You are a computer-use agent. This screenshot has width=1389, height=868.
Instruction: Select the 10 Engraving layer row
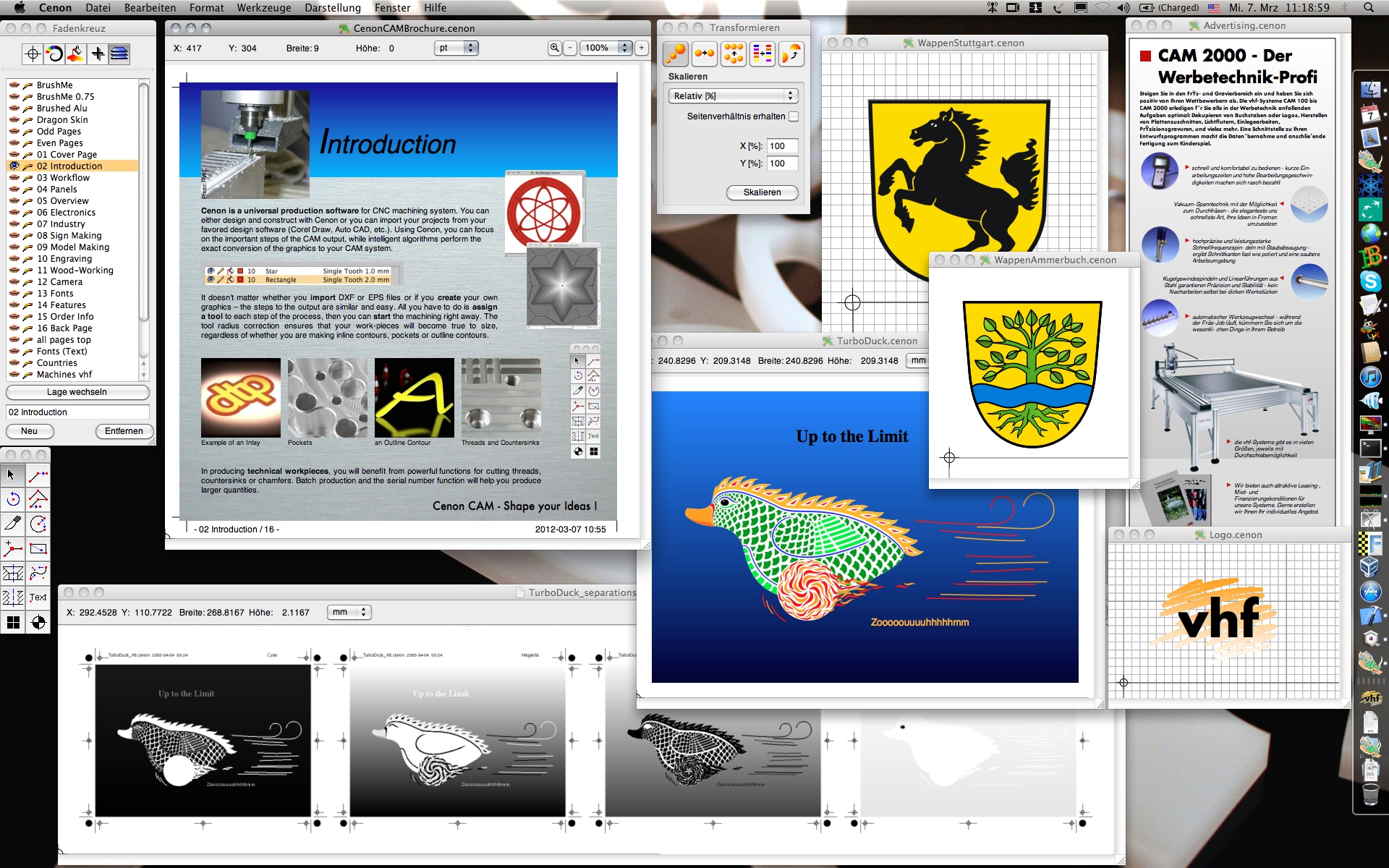click(72, 258)
